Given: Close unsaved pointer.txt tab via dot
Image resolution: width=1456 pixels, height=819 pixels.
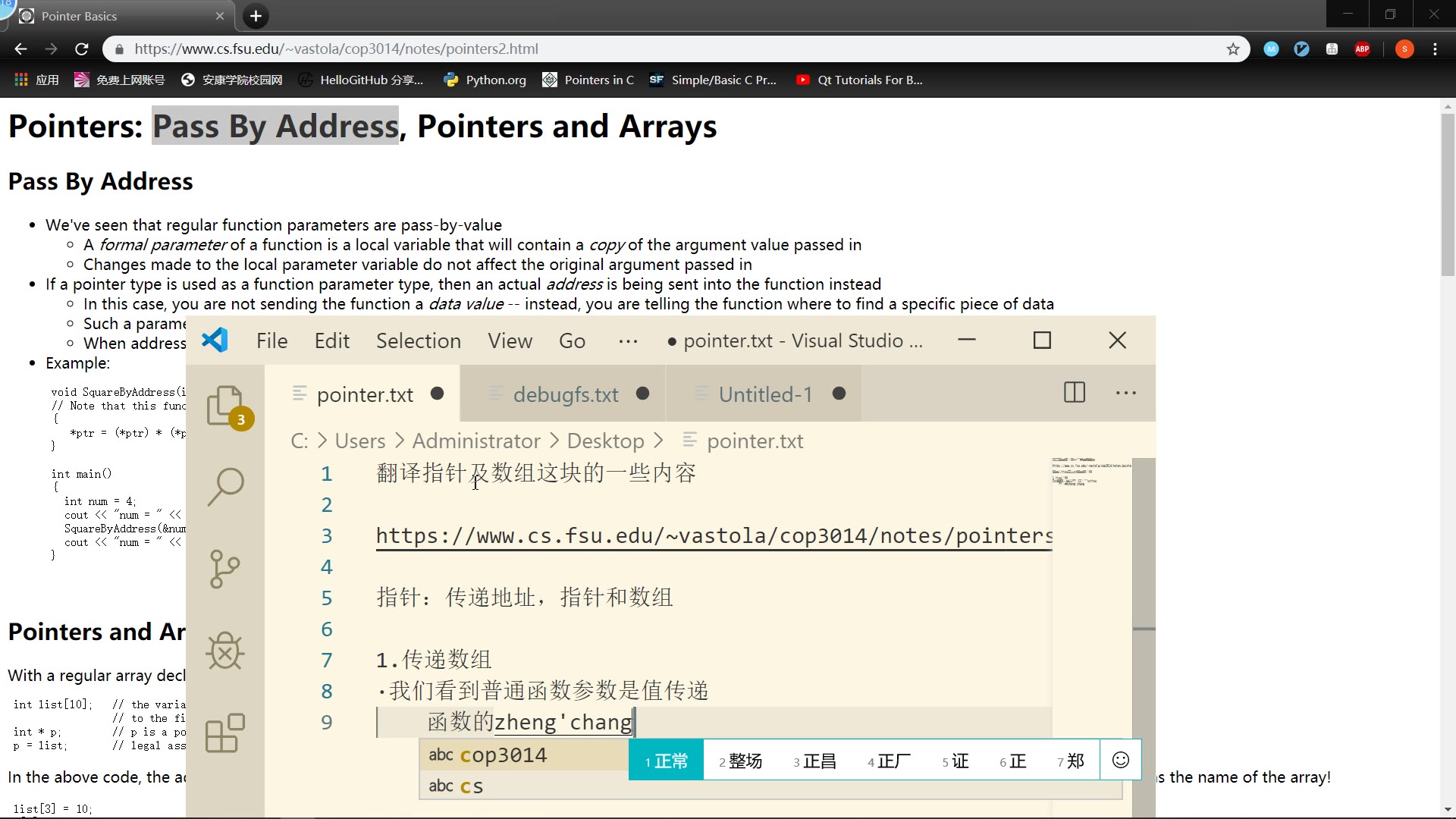Looking at the screenshot, I should [437, 394].
